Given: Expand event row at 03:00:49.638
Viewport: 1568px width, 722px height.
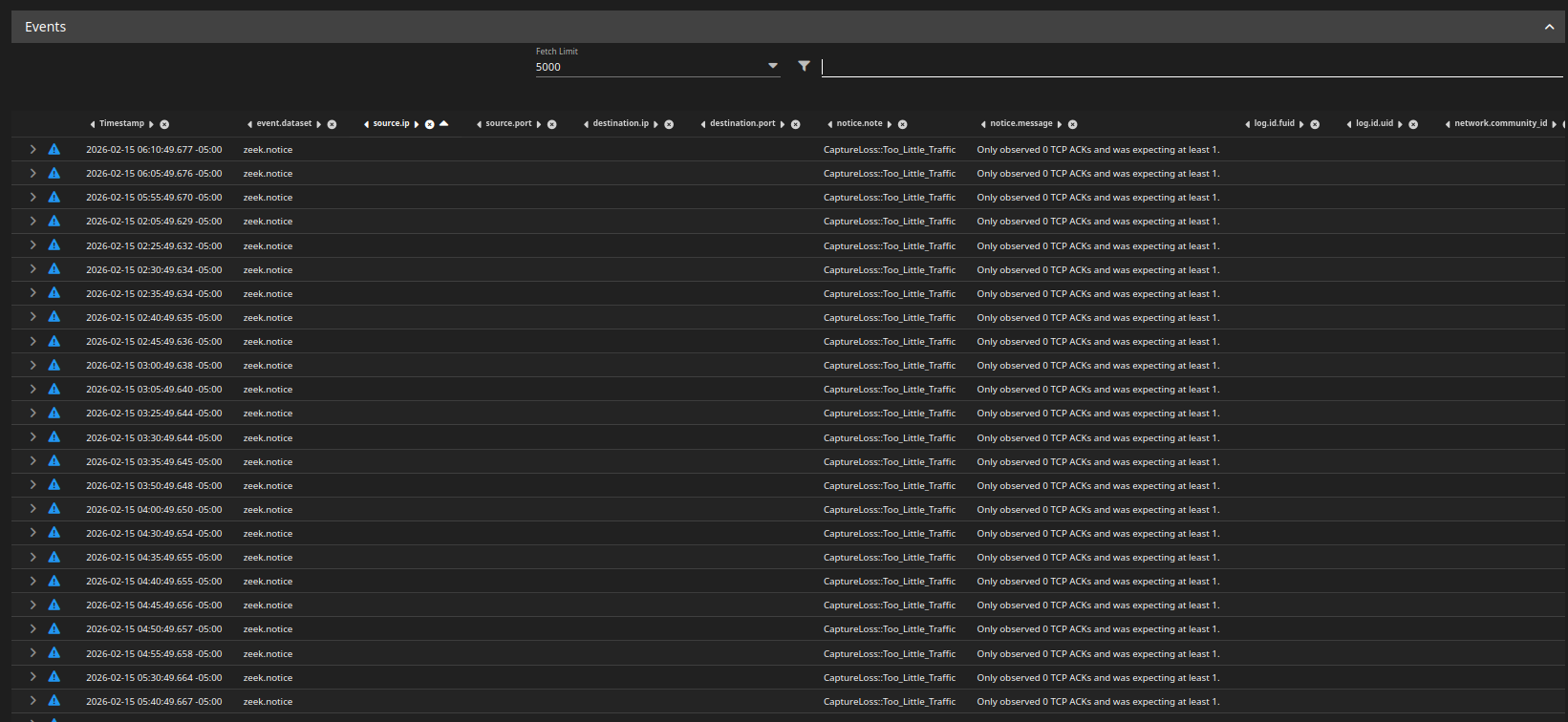Looking at the screenshot, I should [32, 365].
